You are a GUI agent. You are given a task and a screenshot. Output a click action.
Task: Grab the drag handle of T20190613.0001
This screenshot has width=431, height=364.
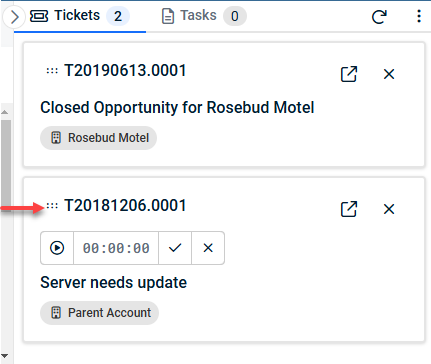click(x=52, y=71)
